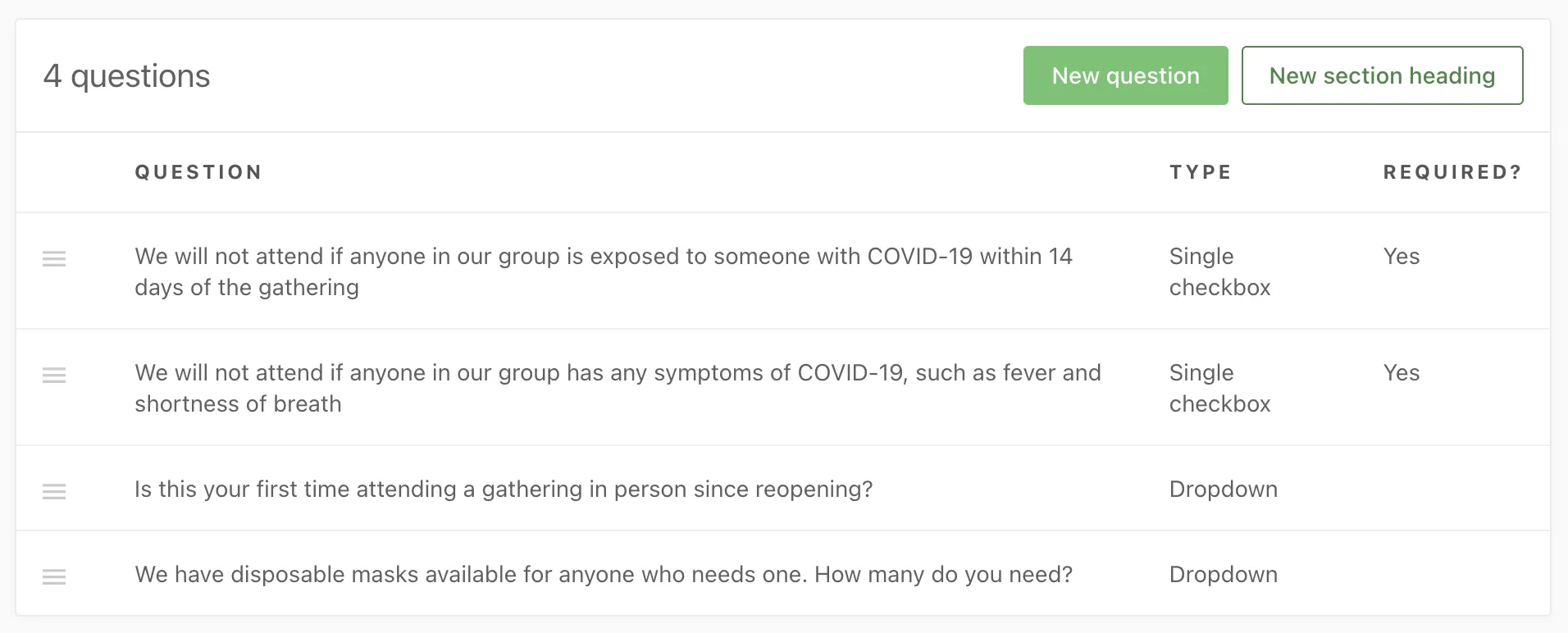Open the first time attending gathering question
Screen dimensions: 1568x633
pos(504,490)
